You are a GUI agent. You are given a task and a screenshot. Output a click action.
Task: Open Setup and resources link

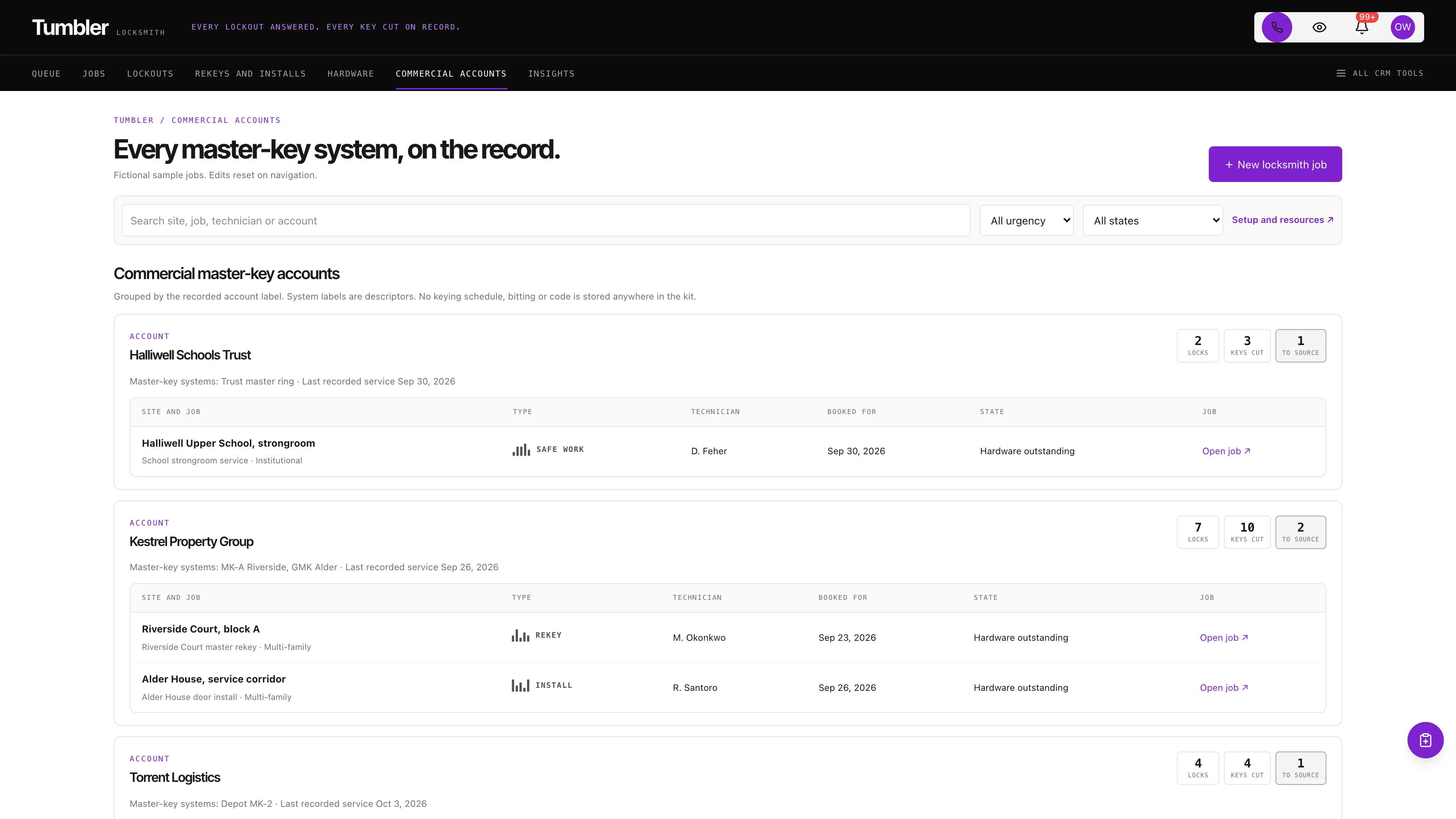click(1282, 220)
